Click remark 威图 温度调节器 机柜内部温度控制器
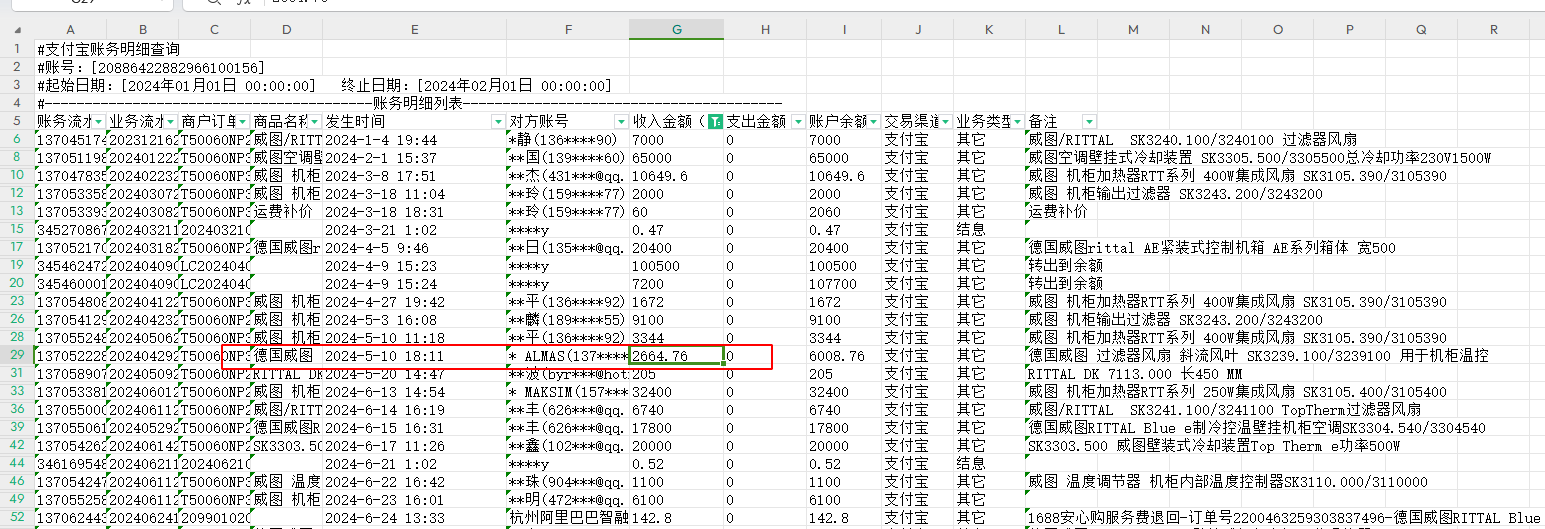1545x529 pixels. pyautogui.click(x=1227, y=481)
